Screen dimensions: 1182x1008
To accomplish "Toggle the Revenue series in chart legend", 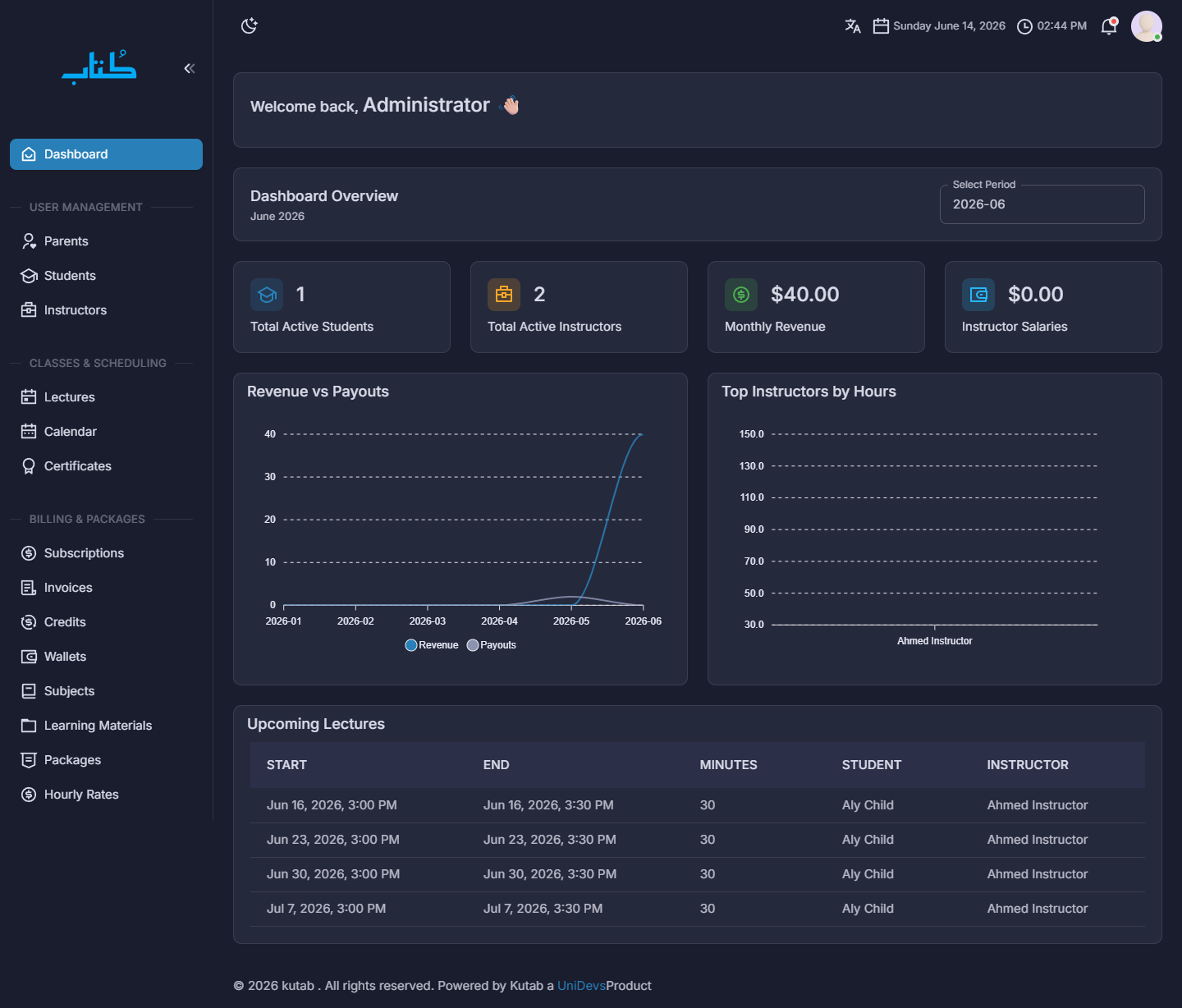I will [x=432, y=645].
